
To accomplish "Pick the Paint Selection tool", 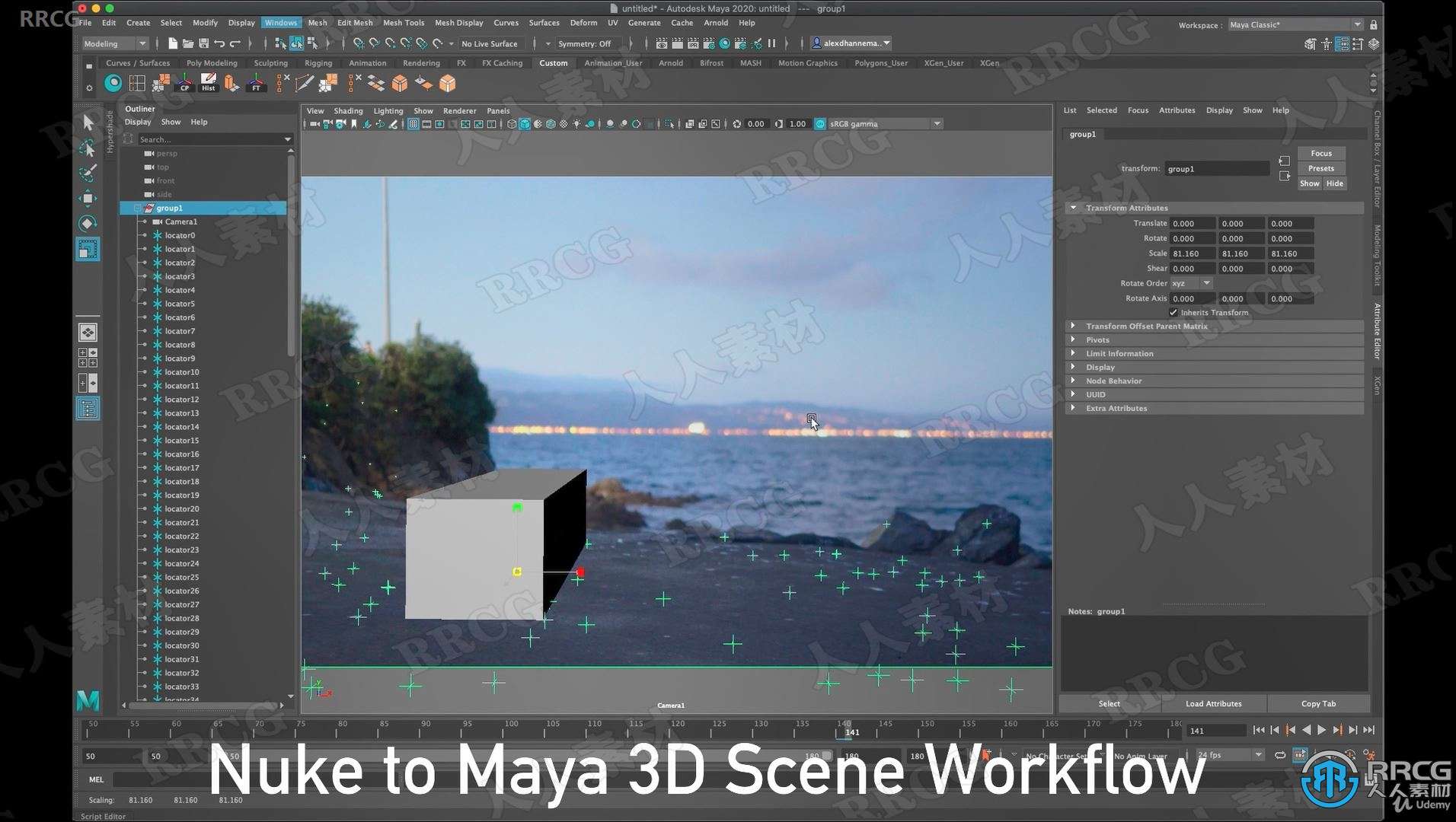I will [88, 173].
